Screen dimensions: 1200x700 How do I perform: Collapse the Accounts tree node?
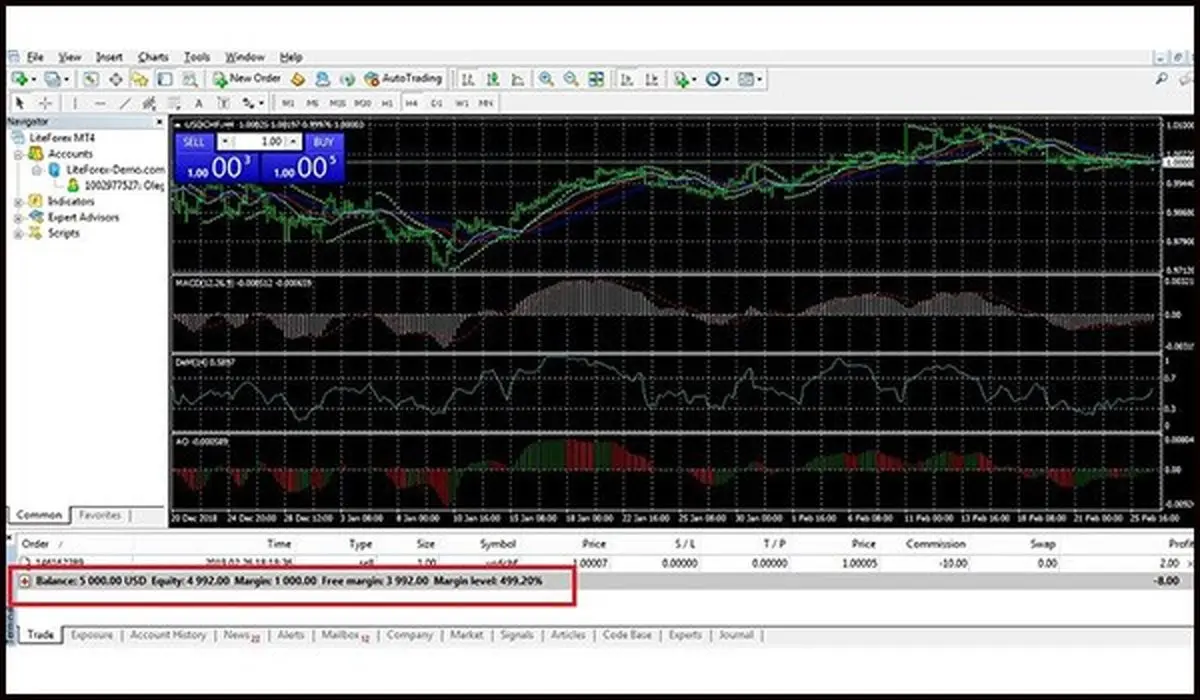tap(19, 155)
